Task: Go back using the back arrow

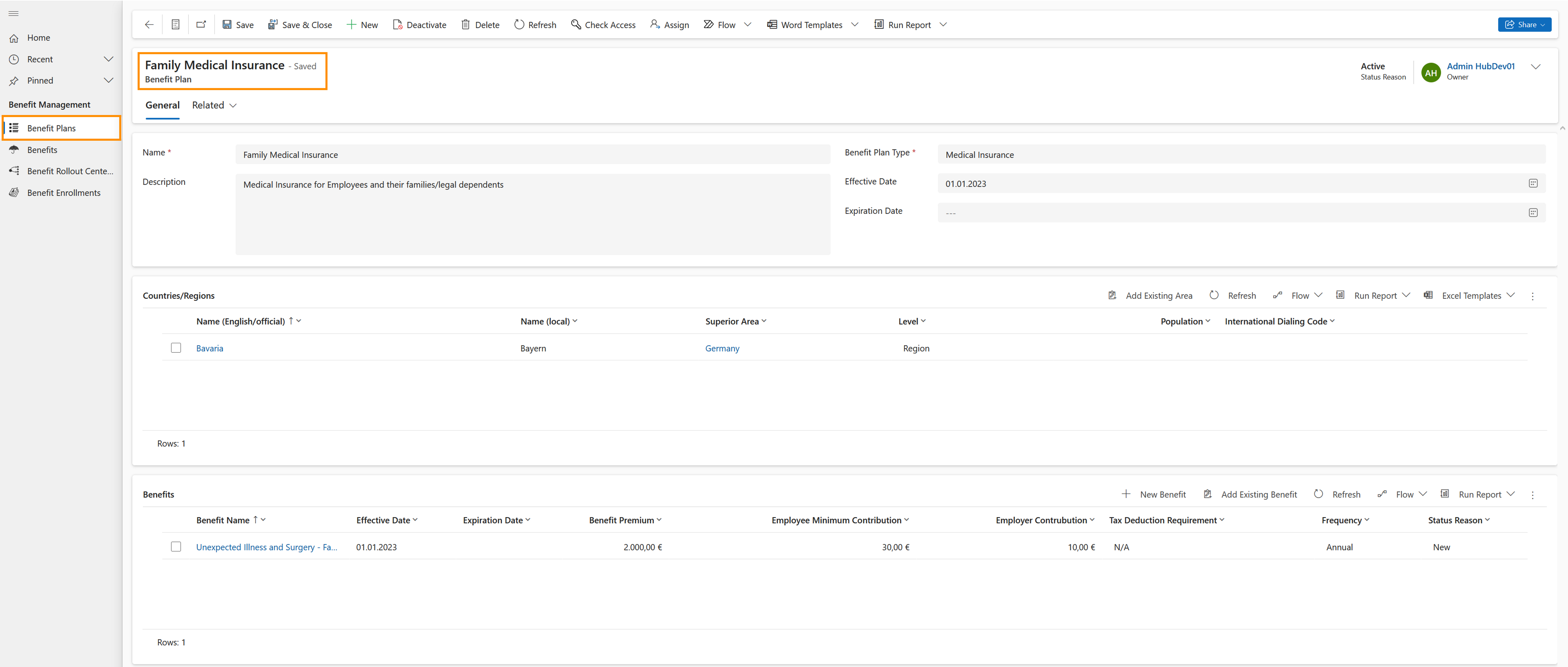Action: click(149, 25)
